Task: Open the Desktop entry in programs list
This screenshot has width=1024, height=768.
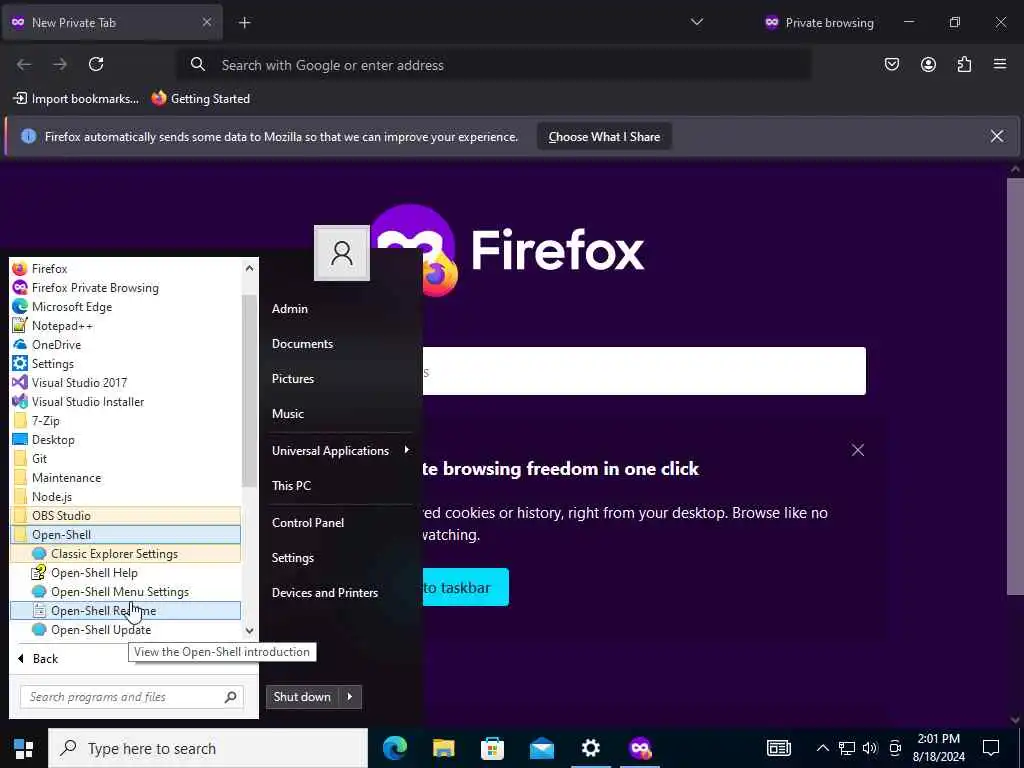Action: coord(125,440)
